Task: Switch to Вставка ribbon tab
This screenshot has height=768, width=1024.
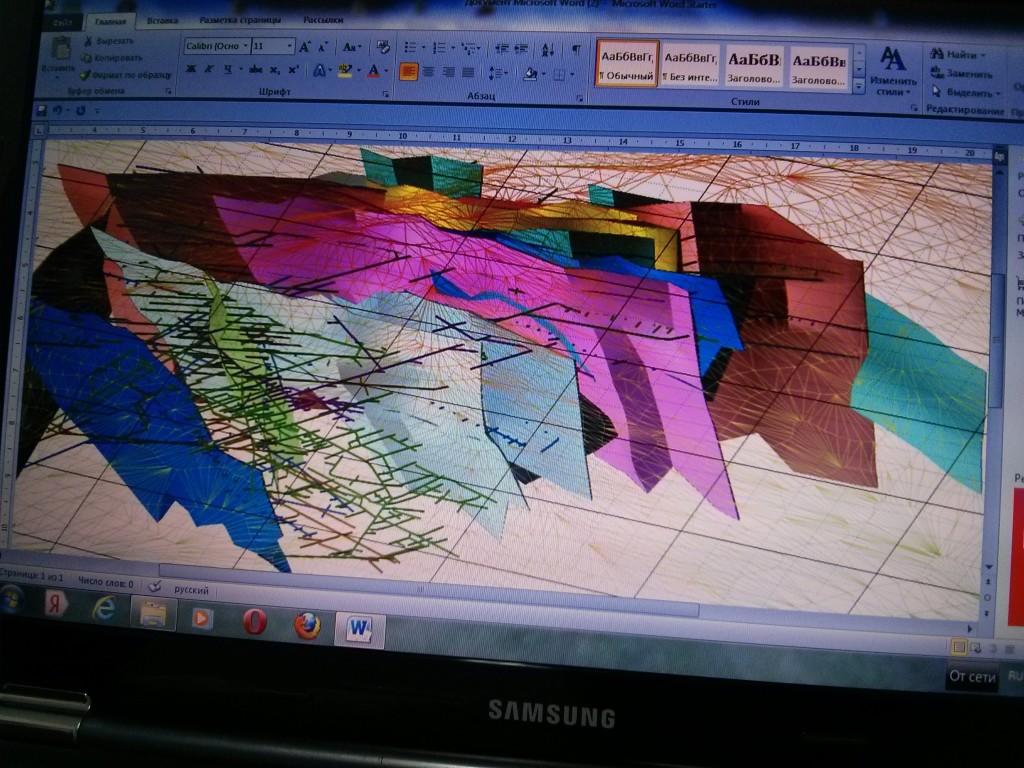Action: [163, 20]
